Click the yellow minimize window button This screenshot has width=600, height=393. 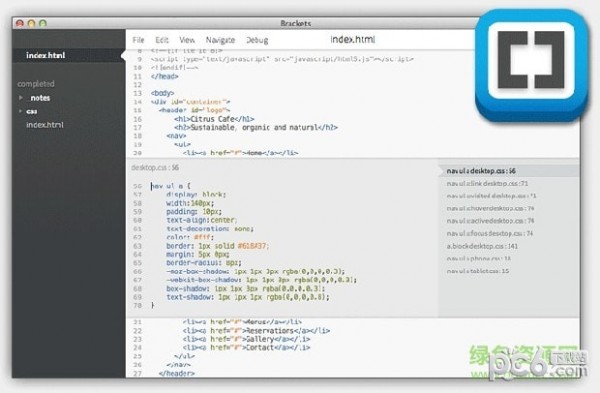(x=31, y=23)
